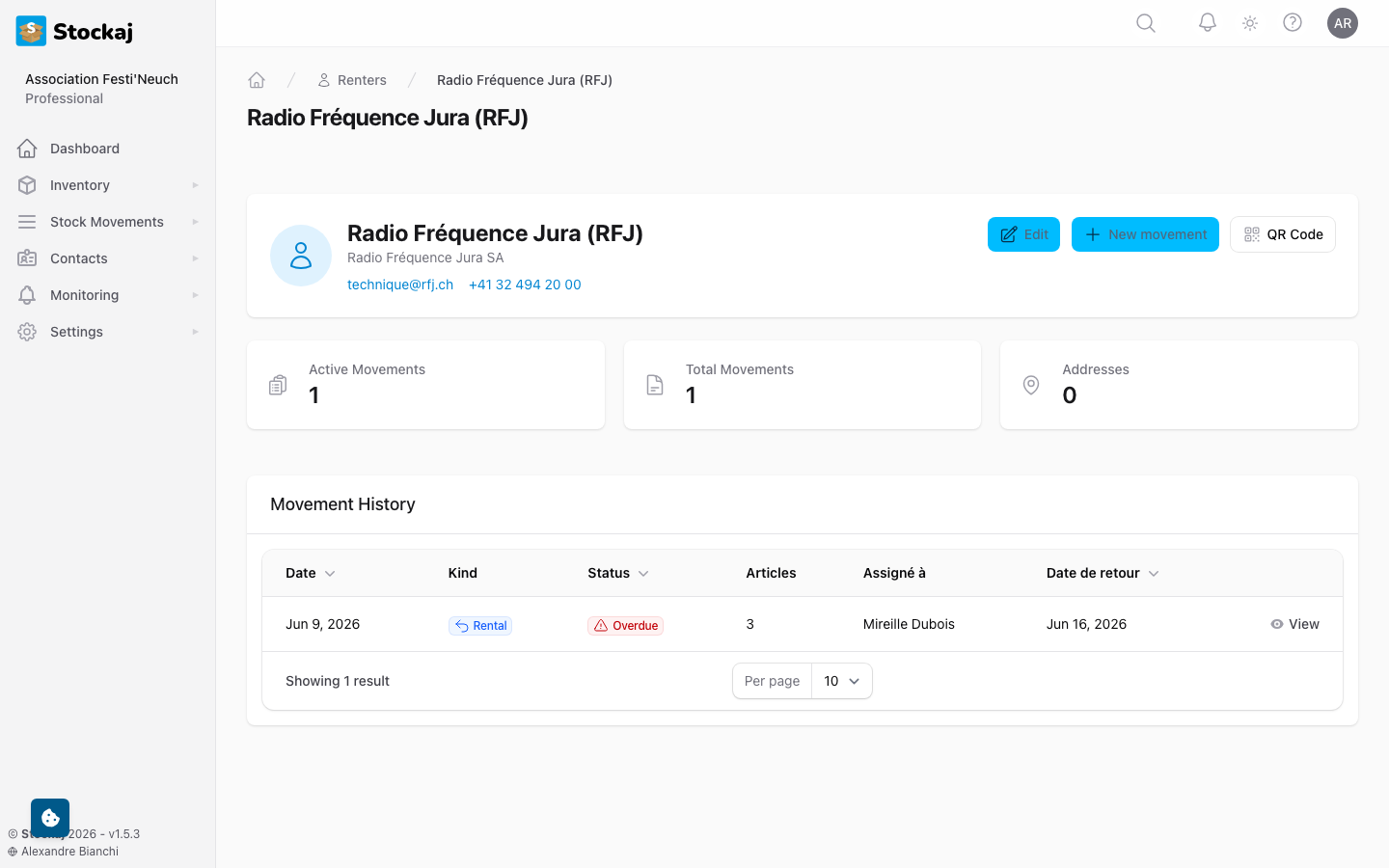Click the Edit button
Screen dimensions: 1389x868
point(1023,234)
